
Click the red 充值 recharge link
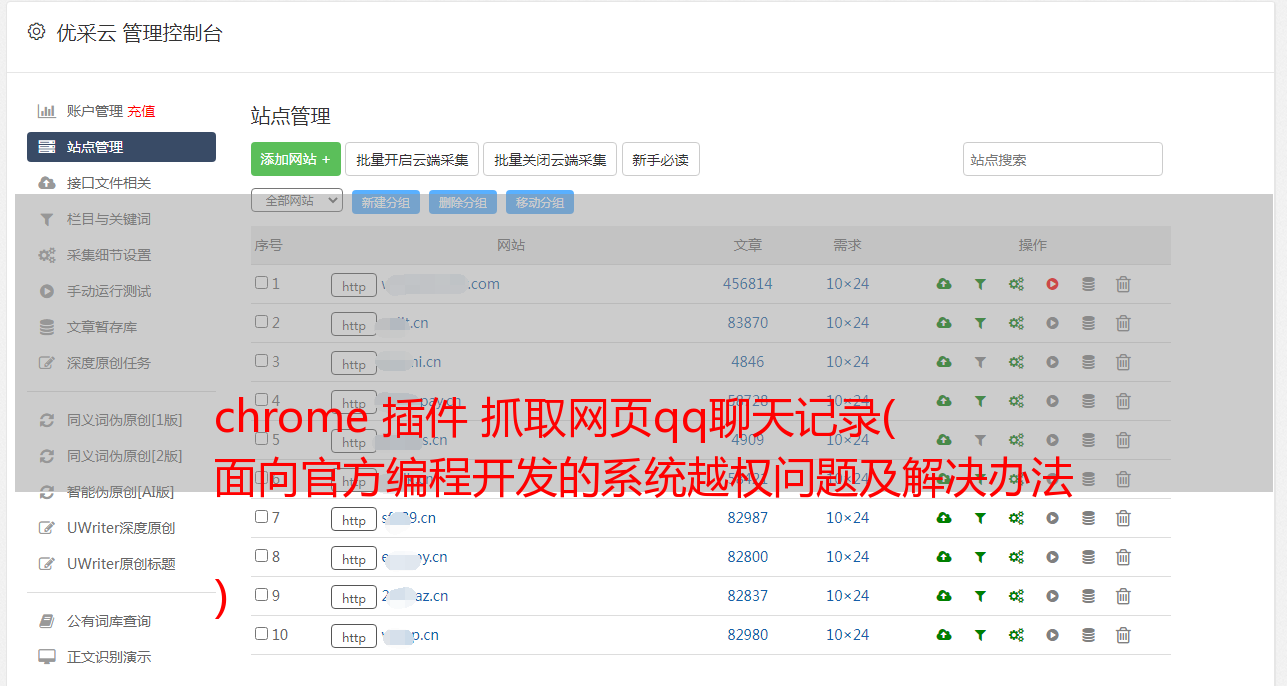(x=141, y=111)
